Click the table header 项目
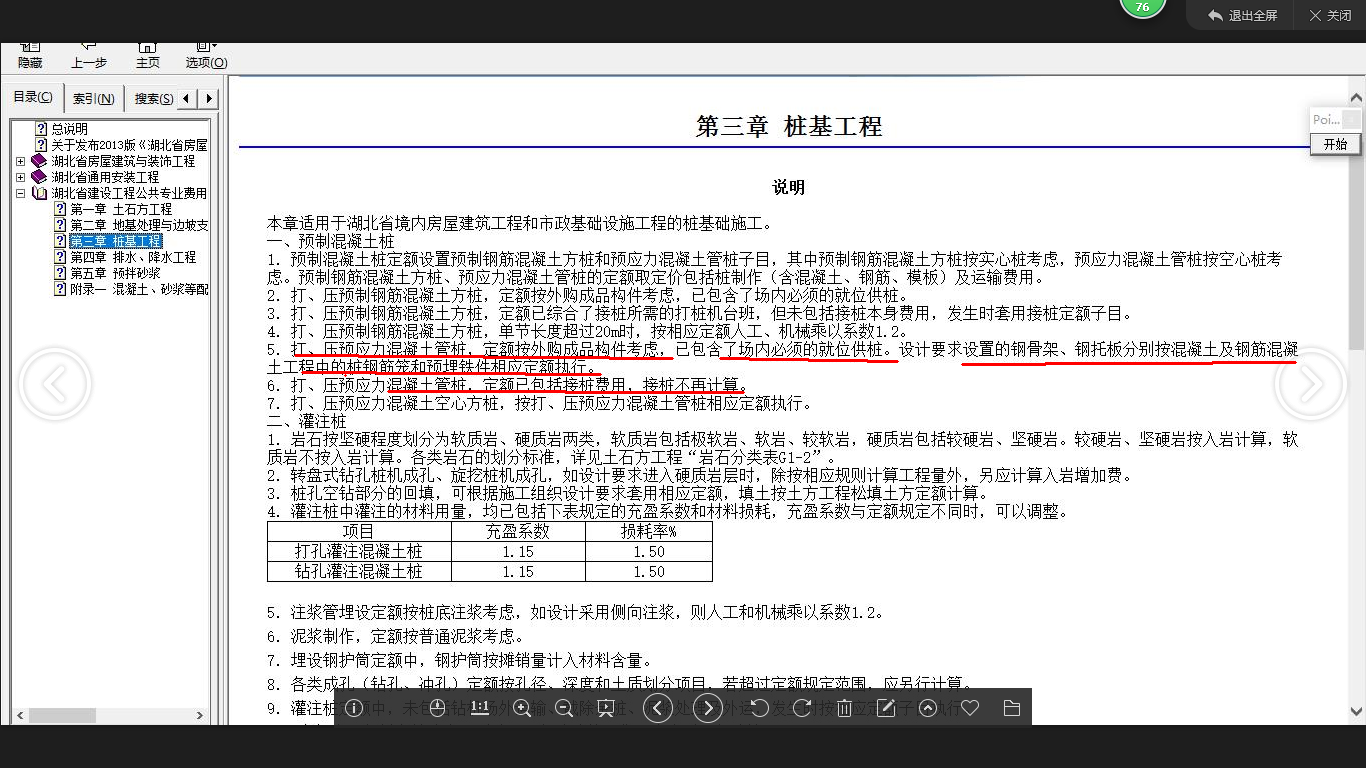 coord(359,531)
